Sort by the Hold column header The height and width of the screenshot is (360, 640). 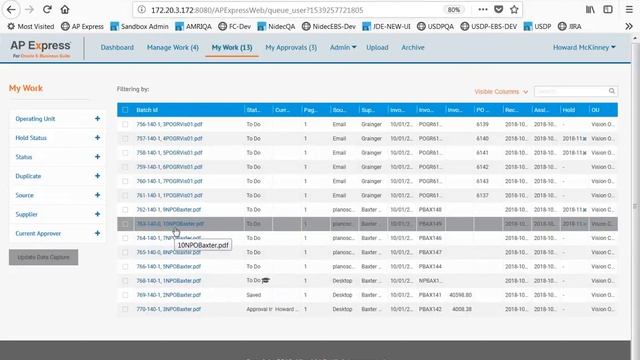point(569,110)
